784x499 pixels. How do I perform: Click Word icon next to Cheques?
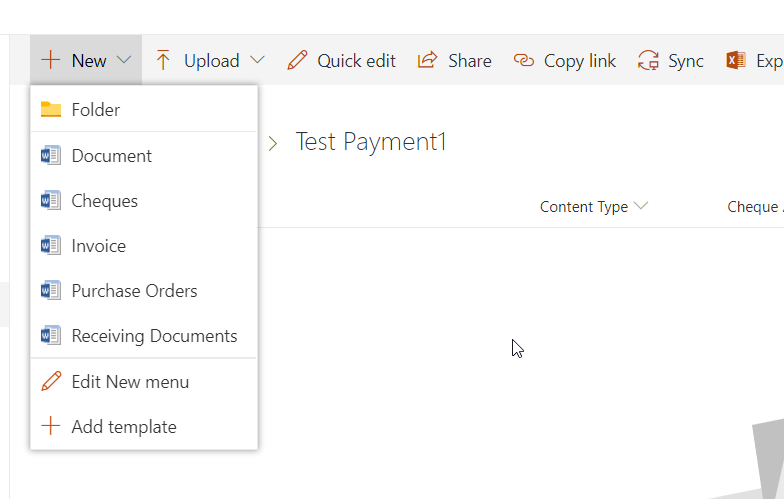coord(50,200)
